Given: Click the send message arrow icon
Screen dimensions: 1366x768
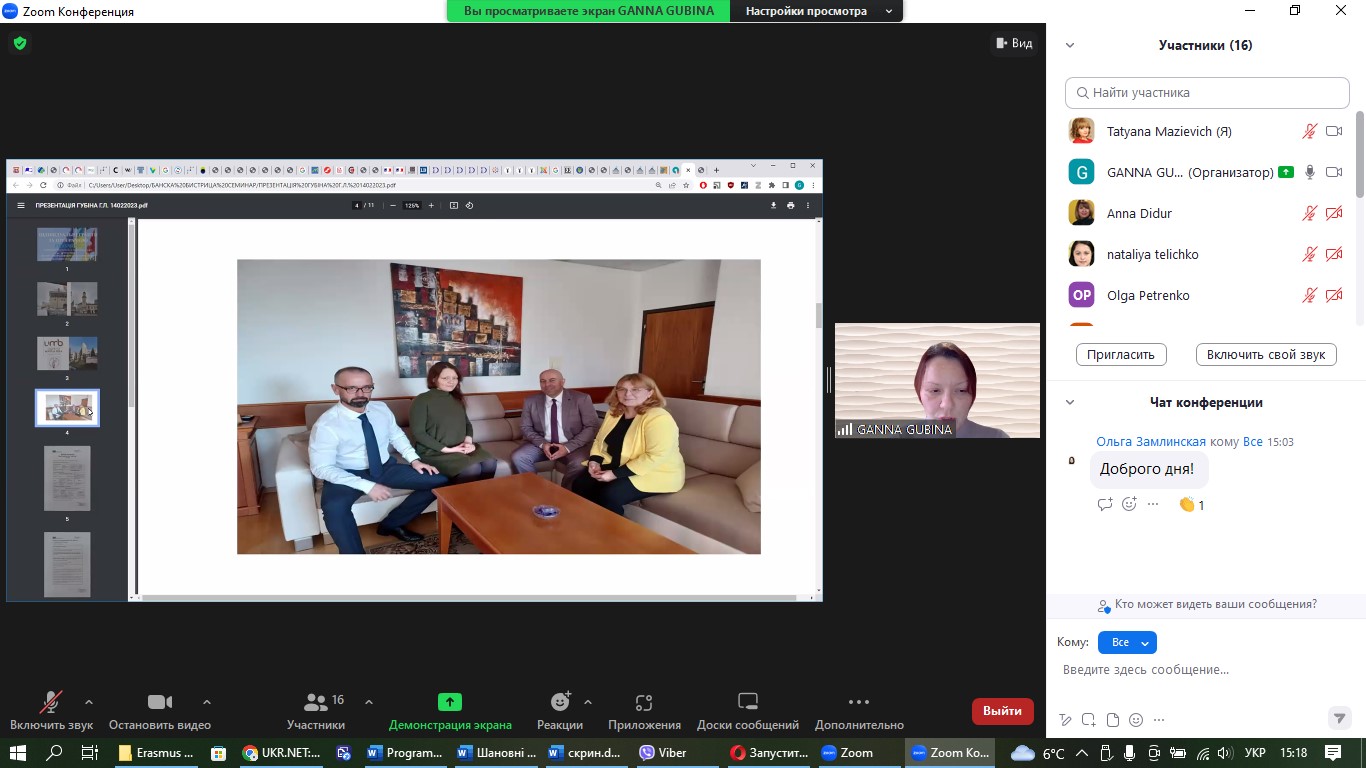Looking at the screenshot, I should (1339, 718).
